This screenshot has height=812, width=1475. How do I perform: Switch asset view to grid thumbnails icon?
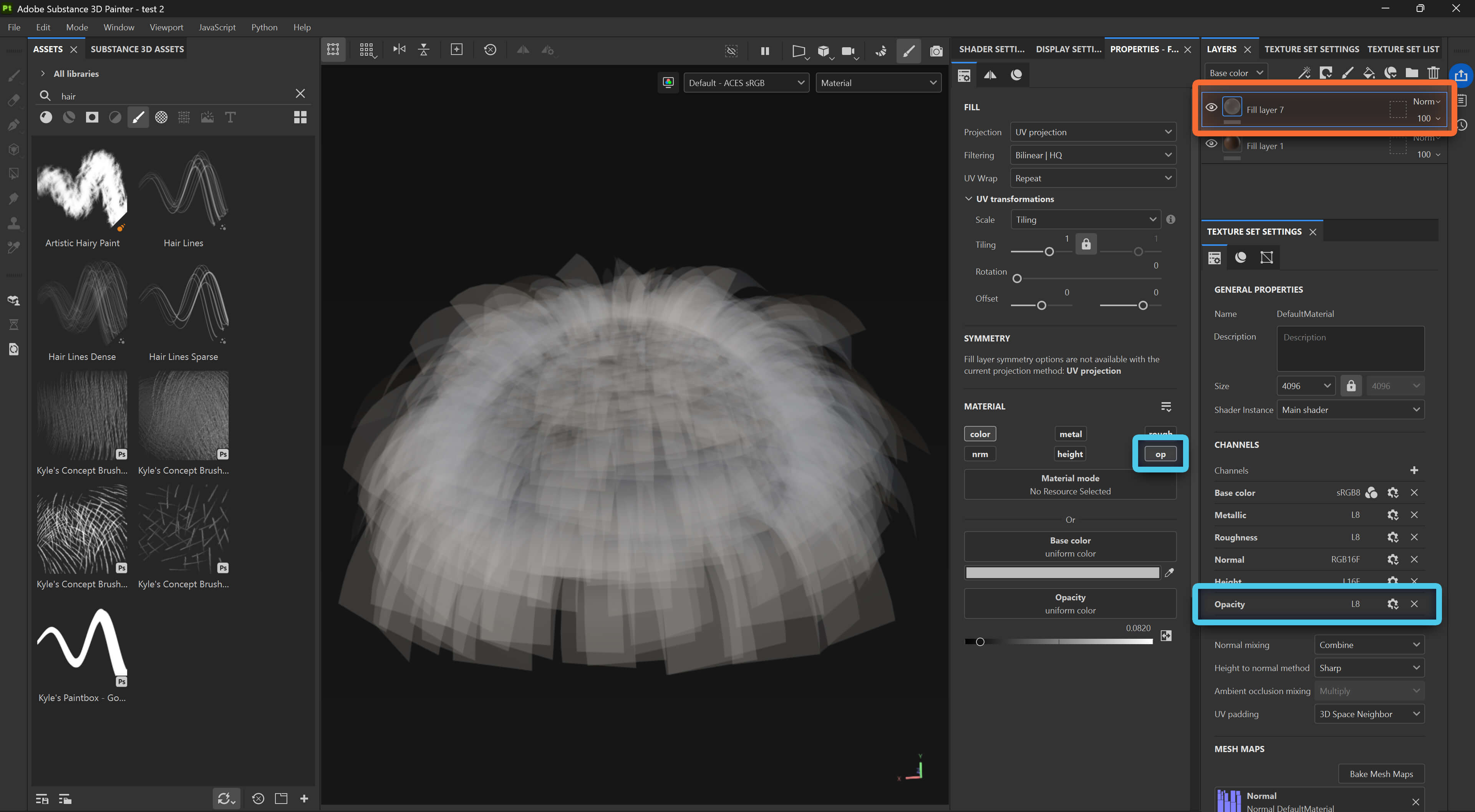point(300,118)
